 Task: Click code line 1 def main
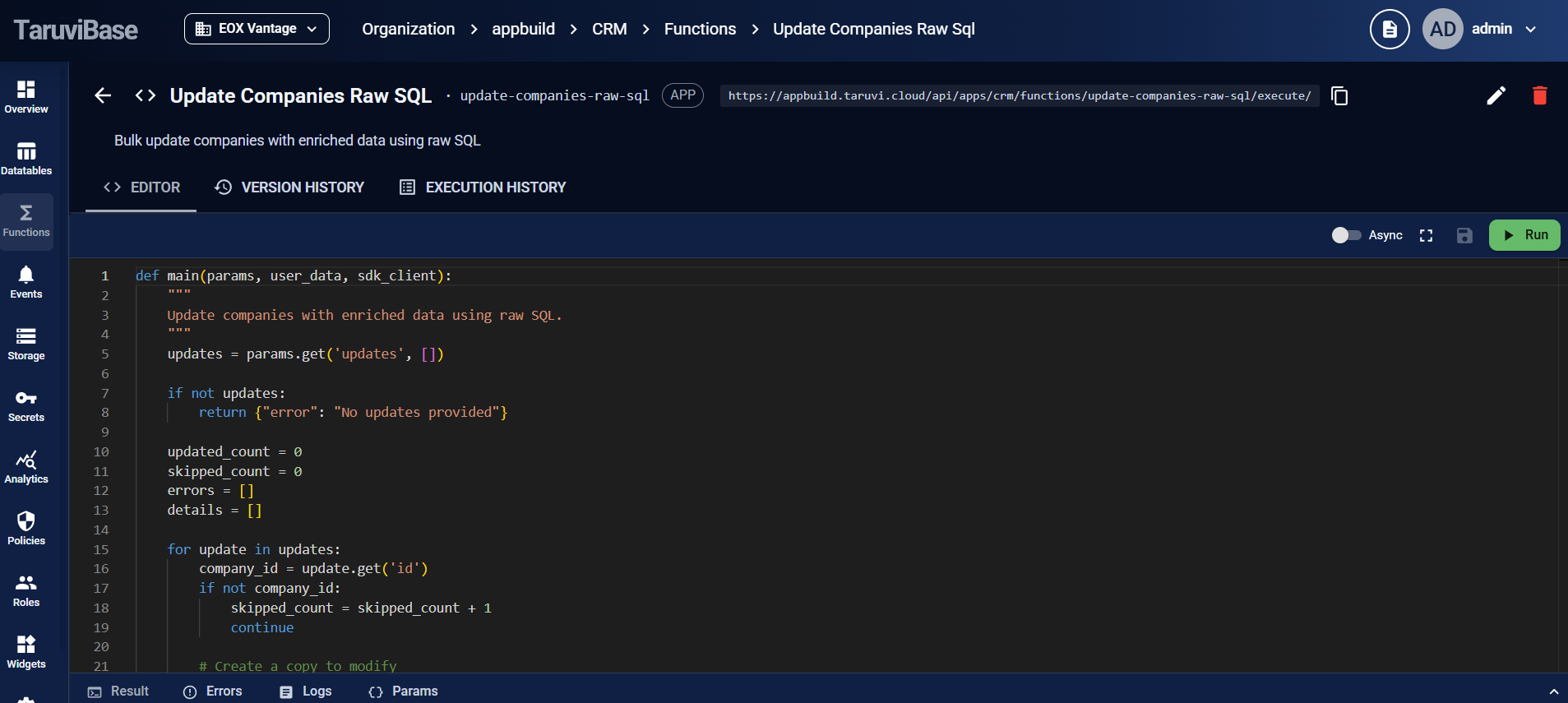coord(294,275)
